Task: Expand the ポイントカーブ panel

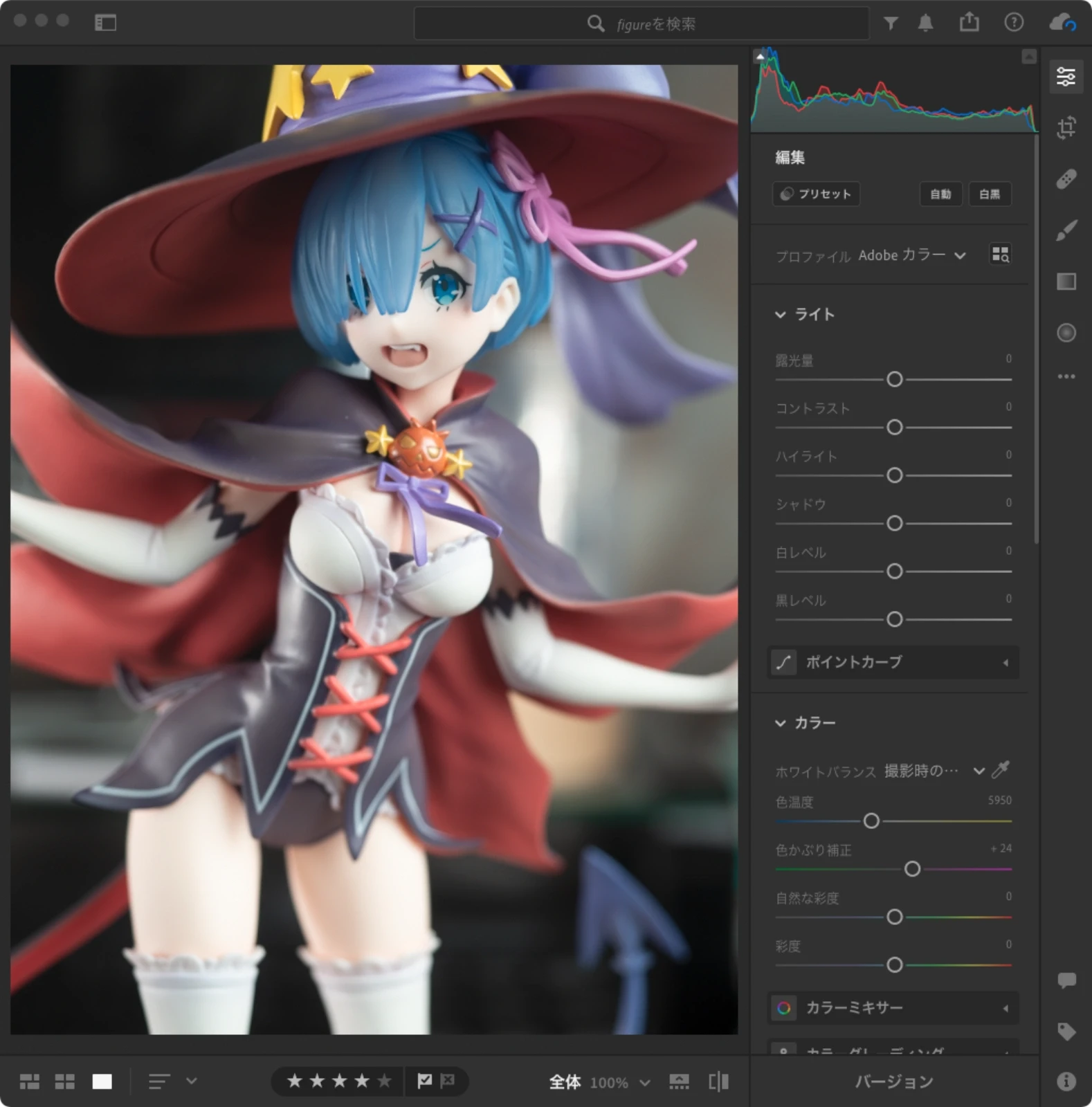Action: [x=893, y=662]
